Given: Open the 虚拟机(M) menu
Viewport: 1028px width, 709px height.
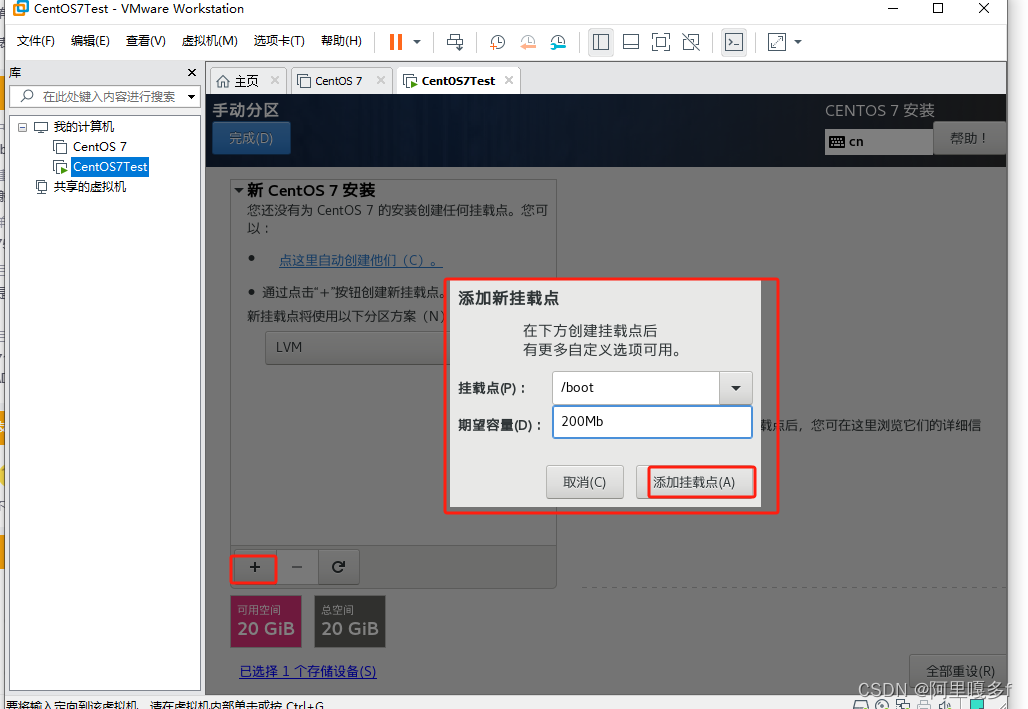Looking at the screenshot, I should click(208, 41).
